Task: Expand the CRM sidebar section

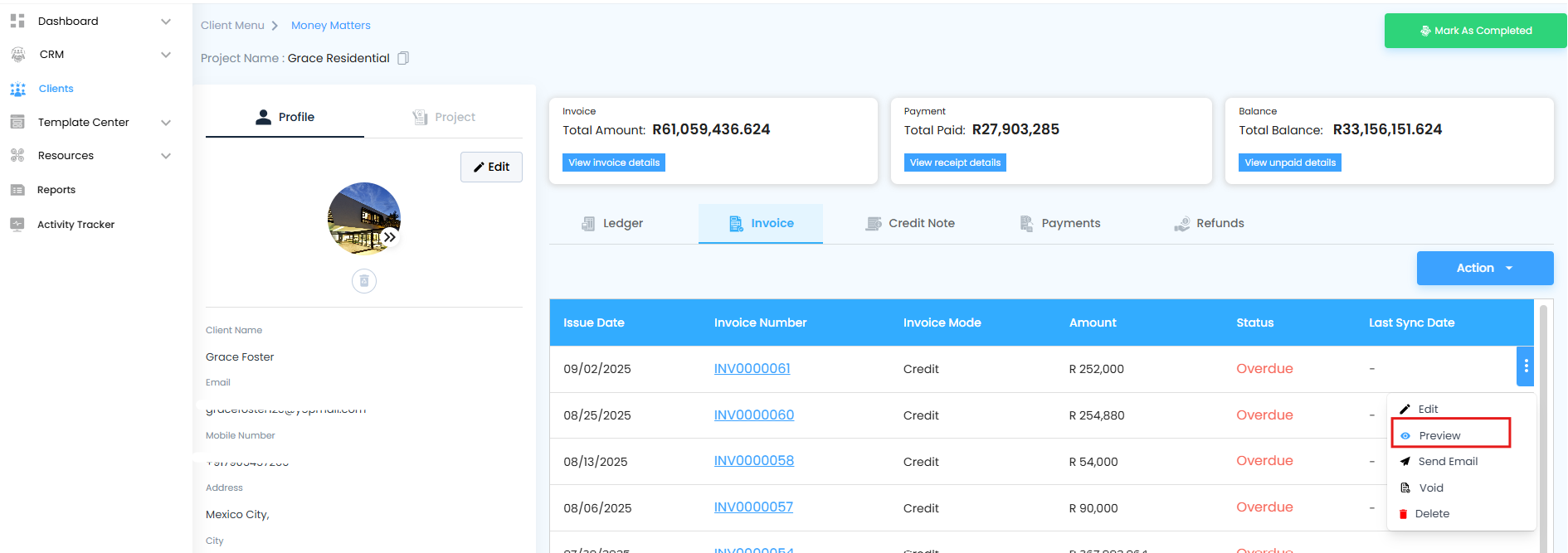Action: [166, 55]
